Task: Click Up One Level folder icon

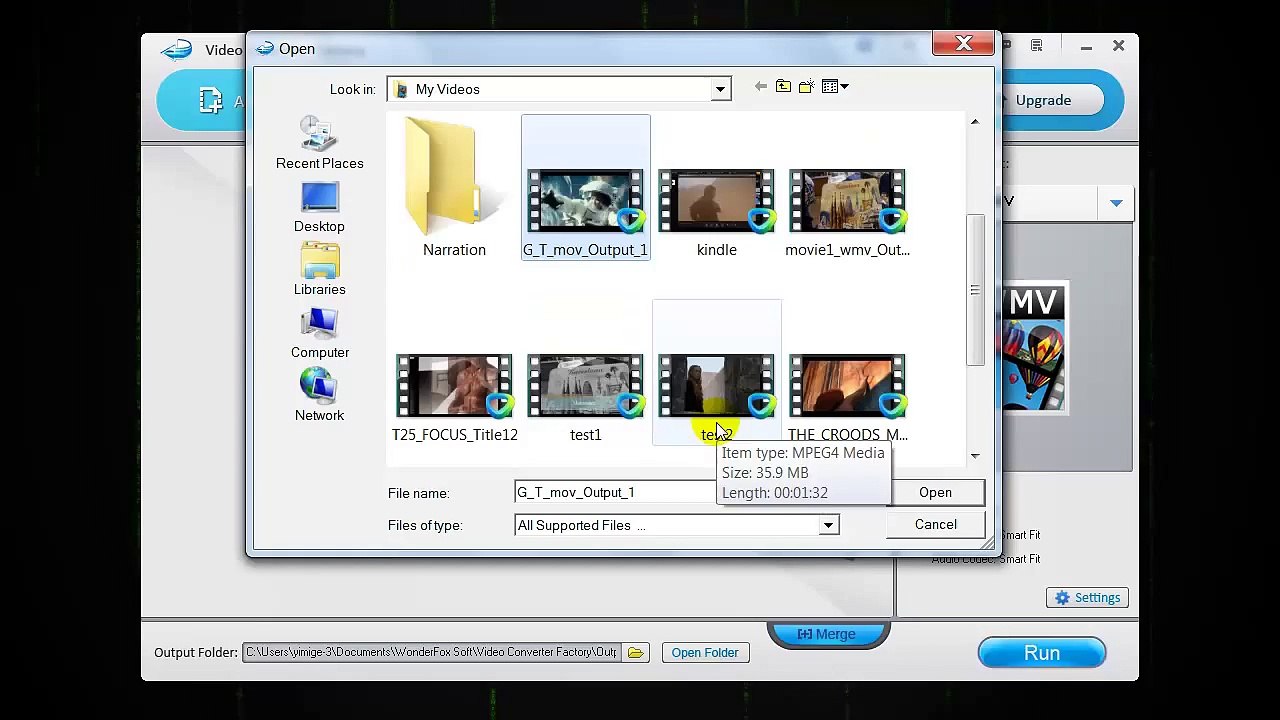Action: (x=783, y=87)
